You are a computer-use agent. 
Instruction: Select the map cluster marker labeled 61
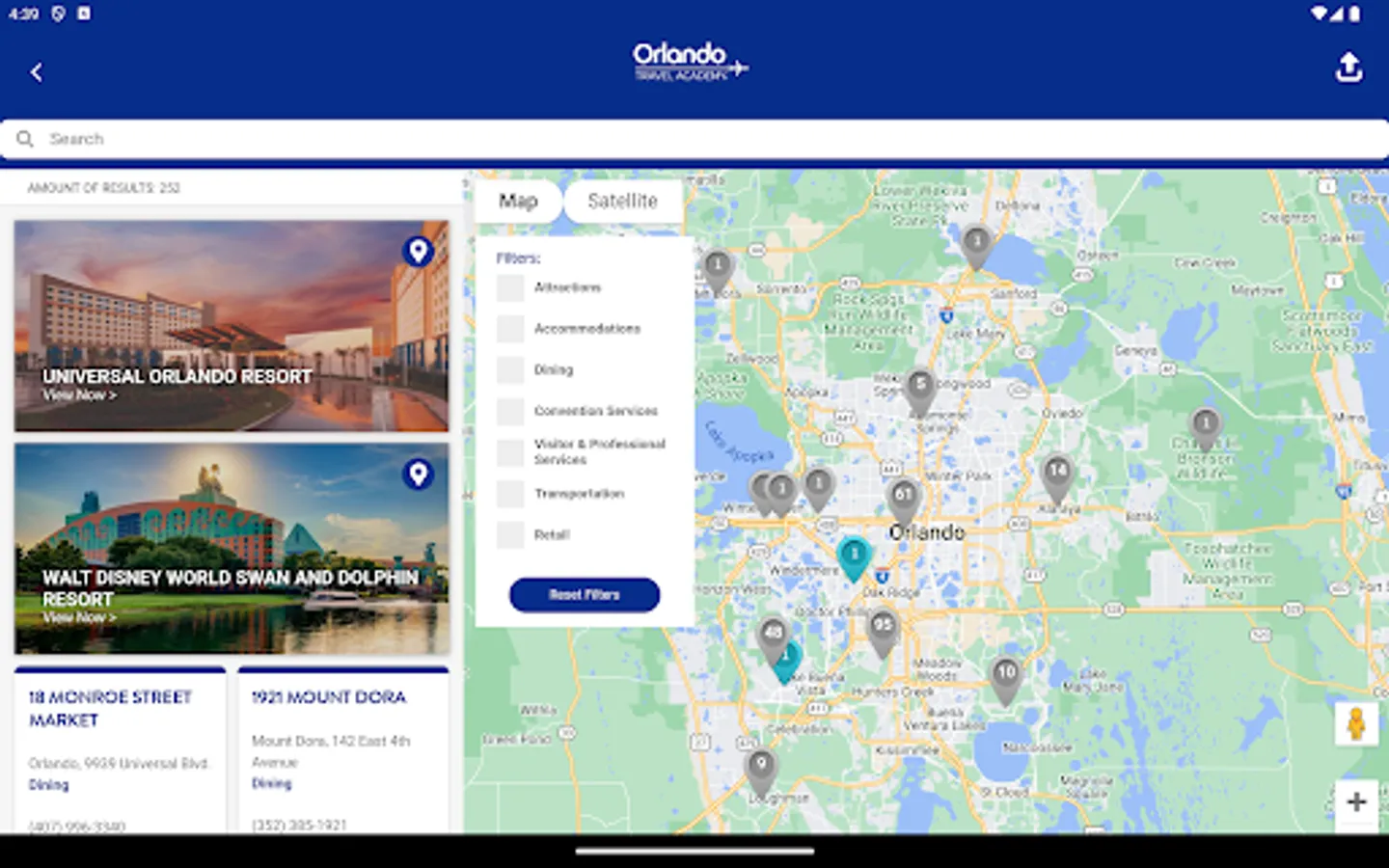(904, 500)
